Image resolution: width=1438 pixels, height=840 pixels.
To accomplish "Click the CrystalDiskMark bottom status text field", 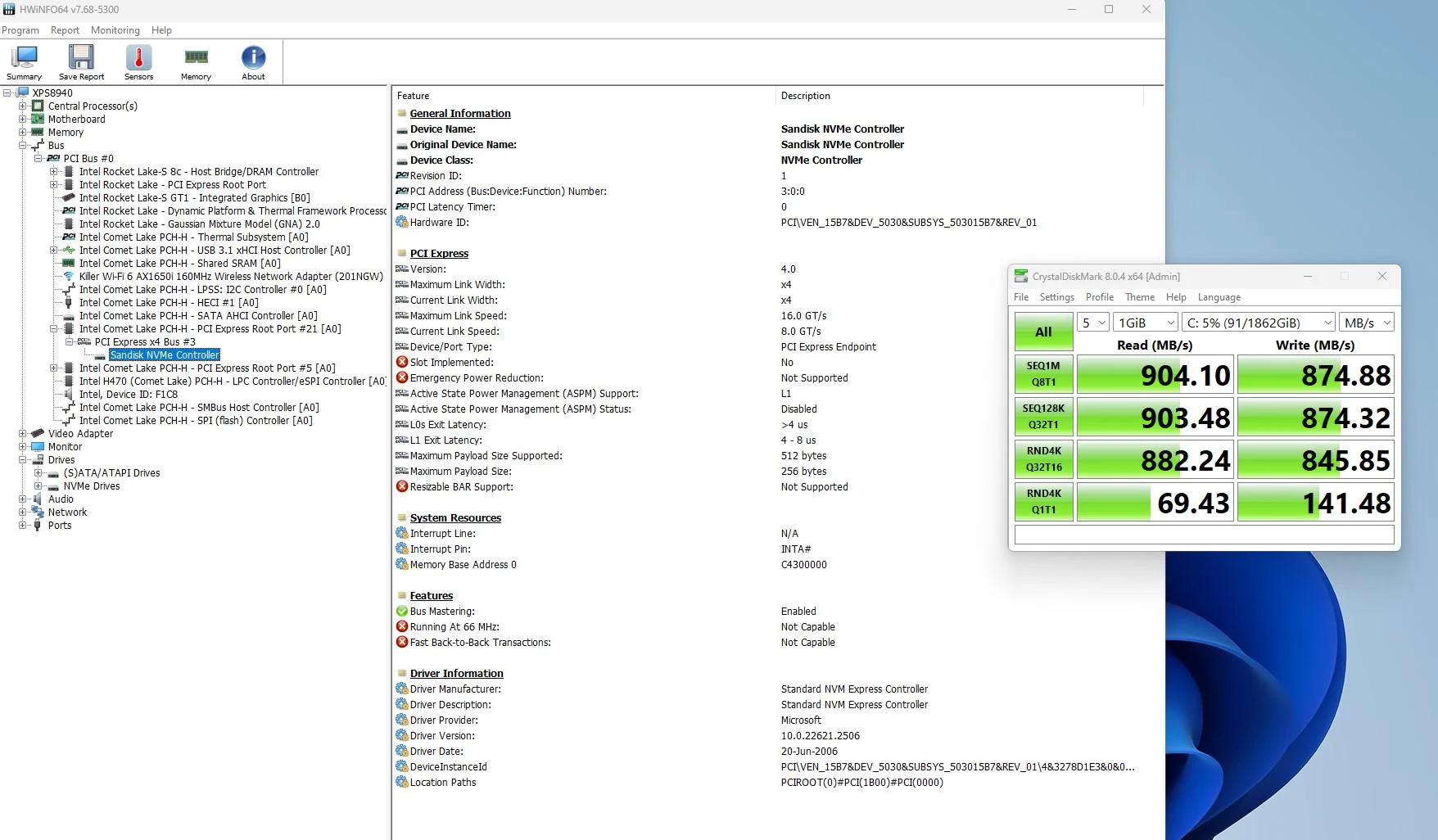I will (x=1204, y=535).
